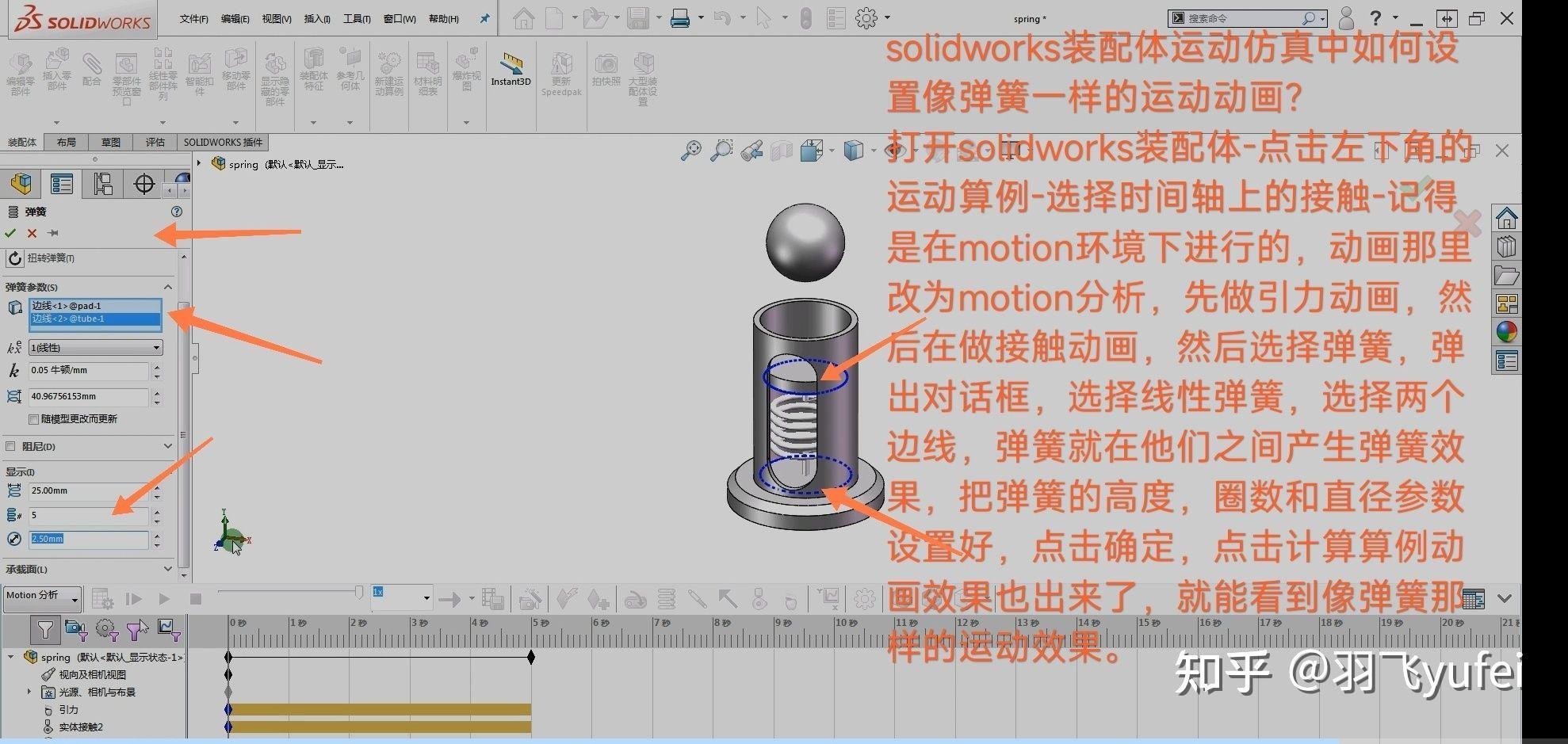Add a spring via motion toolbar
1568x744 pixels.
pos(667,600)
